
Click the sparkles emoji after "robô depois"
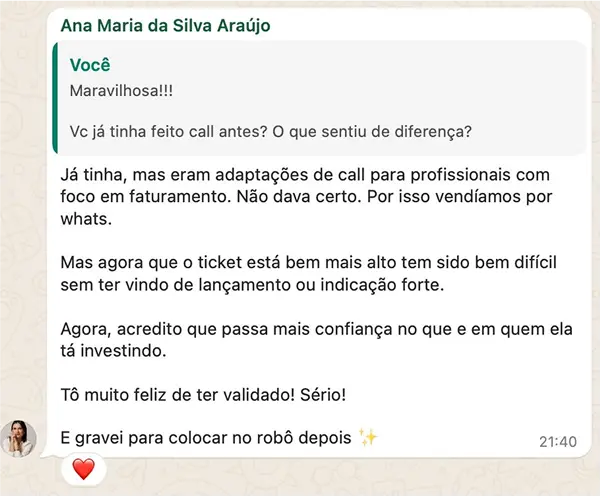click(367, 437)
